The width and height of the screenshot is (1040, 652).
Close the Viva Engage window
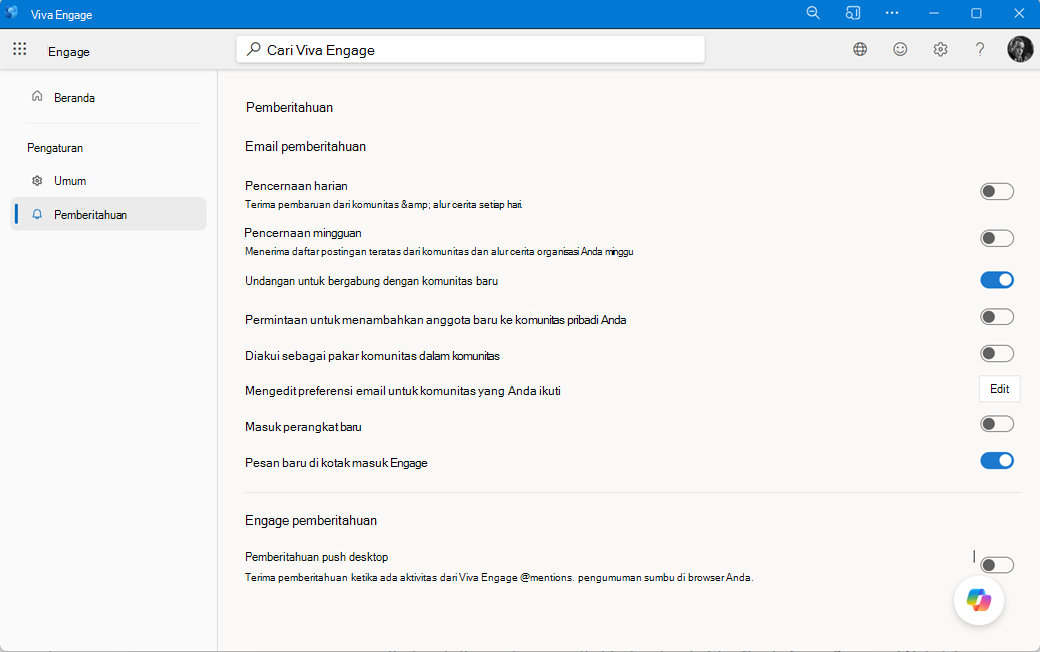(1019, 13)
